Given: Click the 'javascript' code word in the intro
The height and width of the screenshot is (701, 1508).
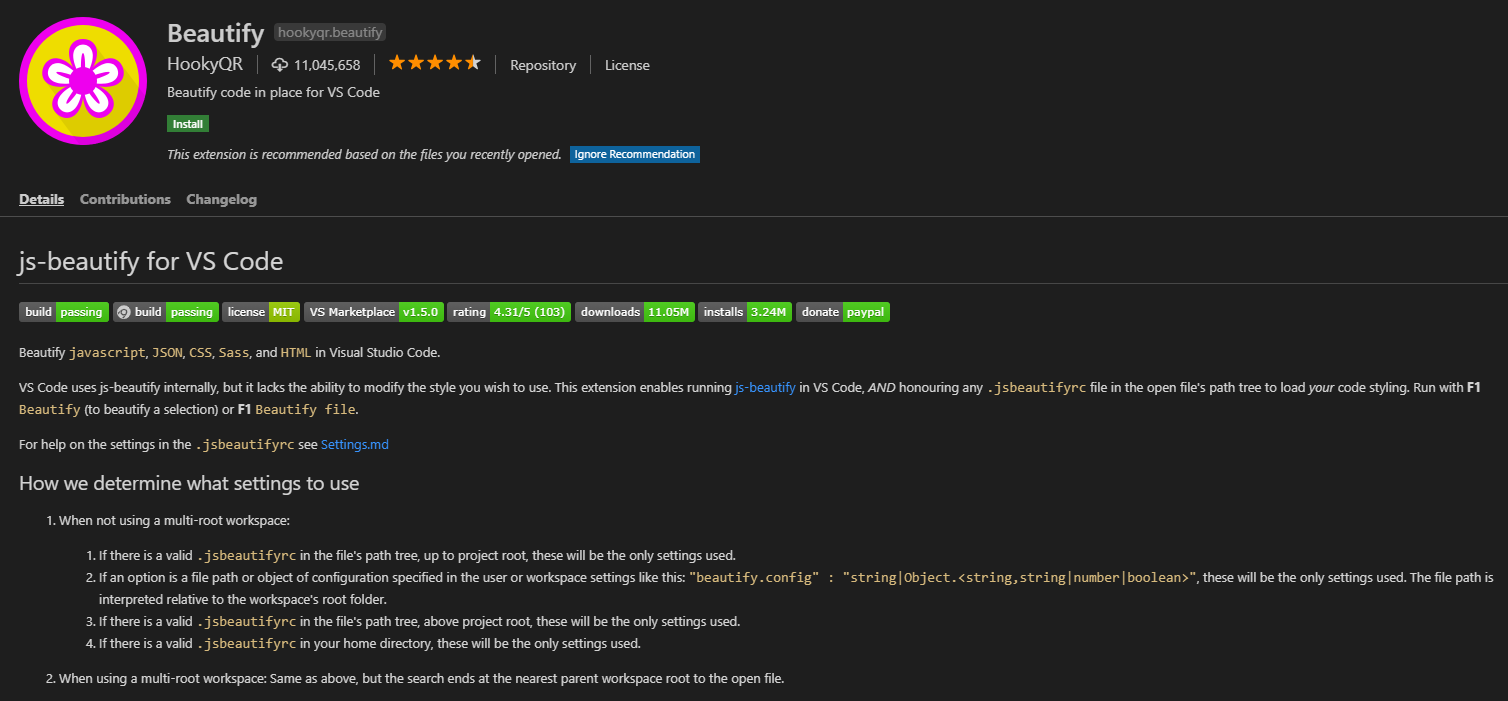Looking at the screenshot, I should coord(108,352).
